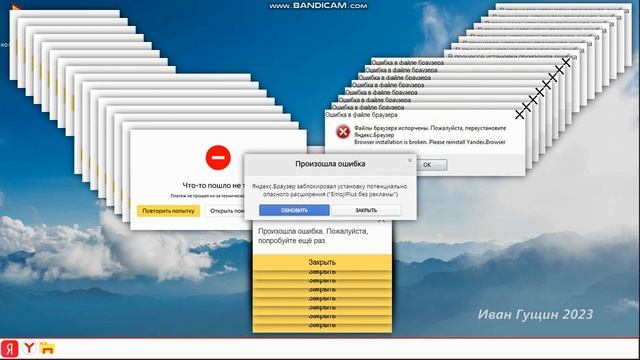Click the red minus icon above 'Что-то пошло не'
The image size is (640, 360).
tap(218, 158)
